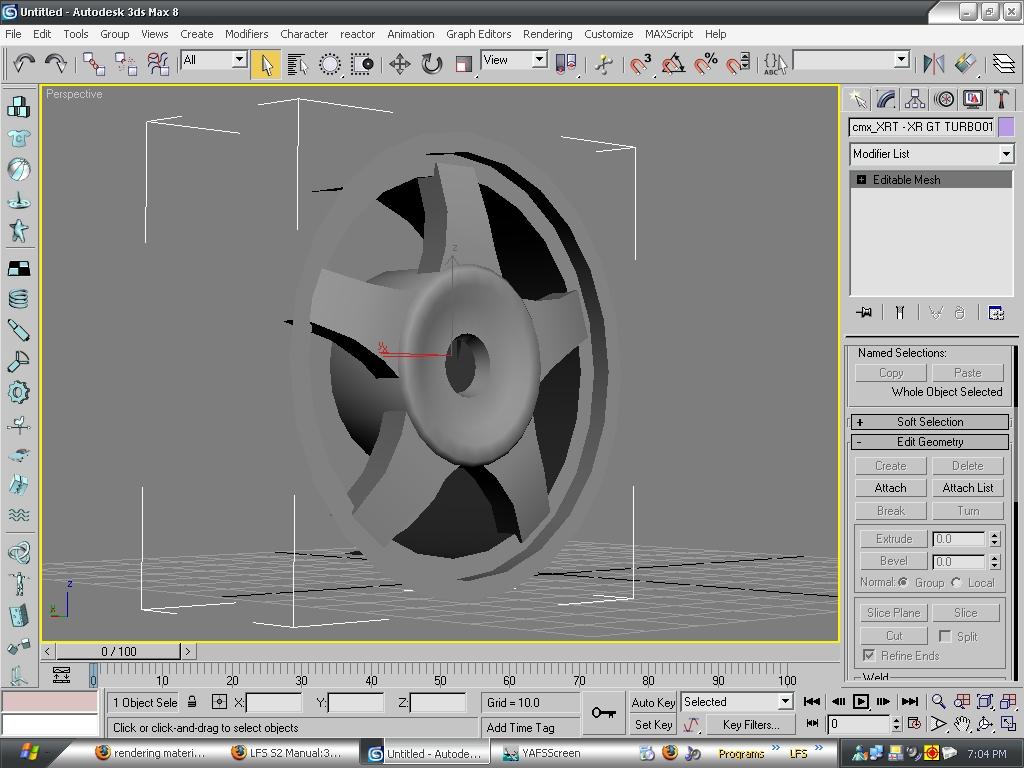Open the Rendering menu
The image size is (1024, 768).
pos(547,34)
